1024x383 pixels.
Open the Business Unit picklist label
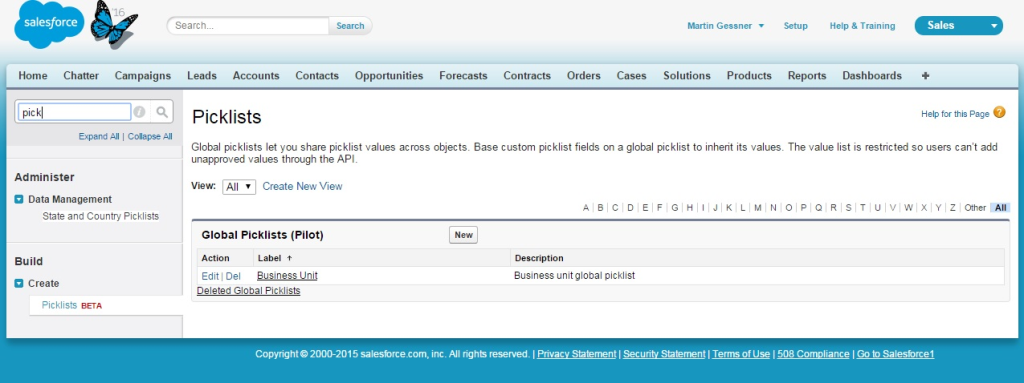(287, 276)
